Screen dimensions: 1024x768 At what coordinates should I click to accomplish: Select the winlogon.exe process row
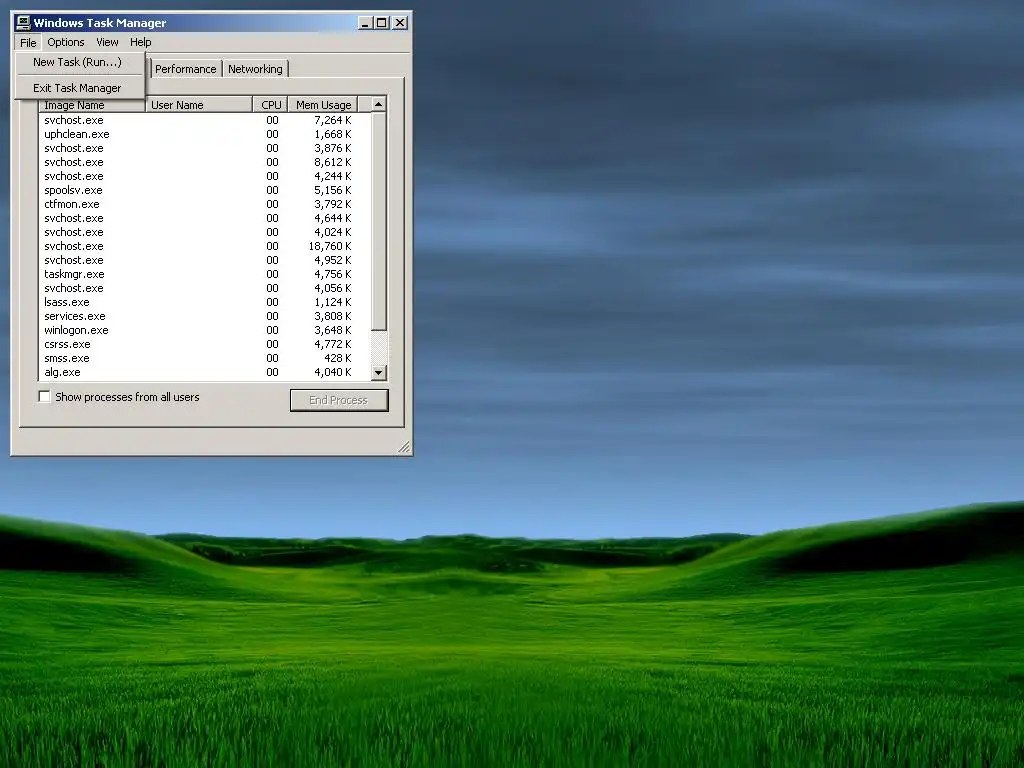pyautogui.click(x=204, y=330)
